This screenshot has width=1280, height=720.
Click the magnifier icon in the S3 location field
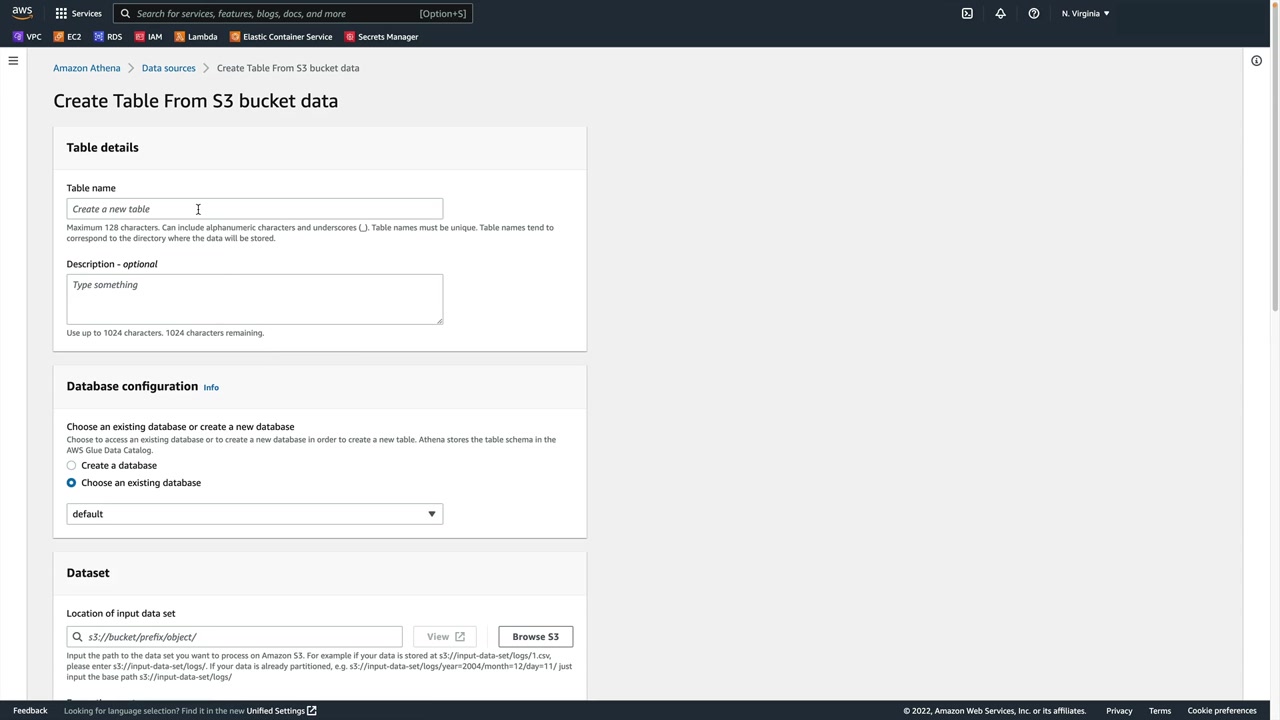77,637
